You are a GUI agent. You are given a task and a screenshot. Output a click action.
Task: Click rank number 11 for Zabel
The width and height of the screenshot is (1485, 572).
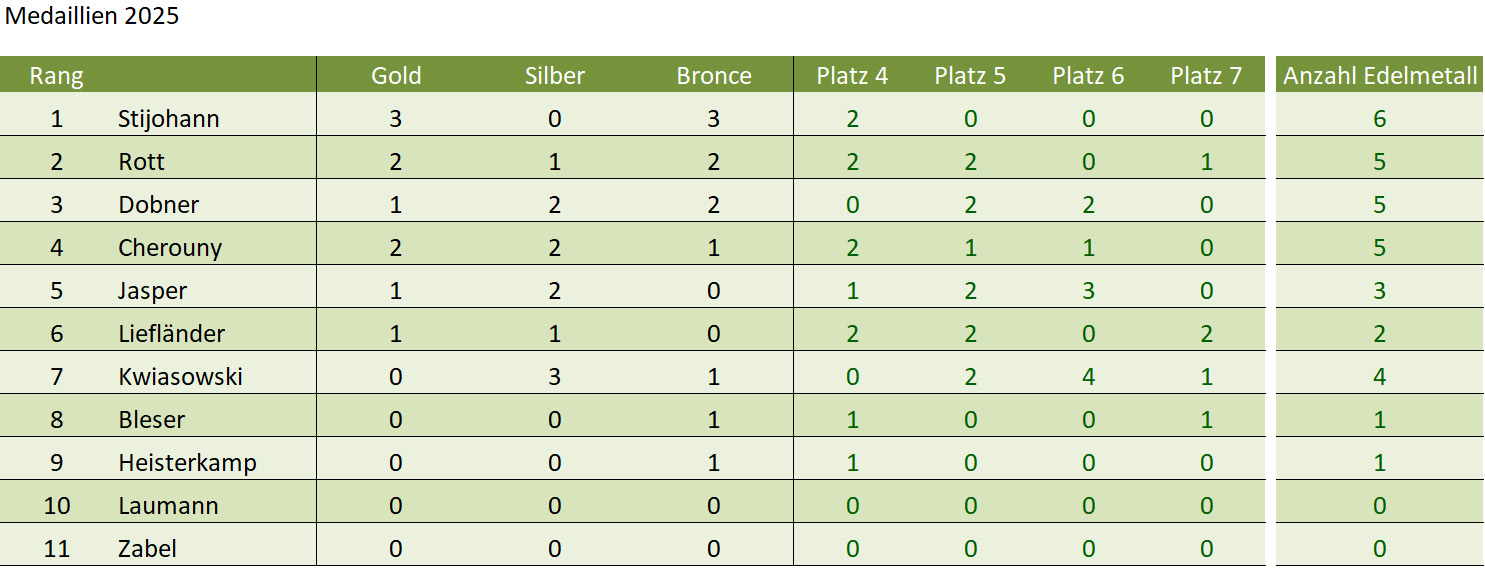[x=56, y=549]
